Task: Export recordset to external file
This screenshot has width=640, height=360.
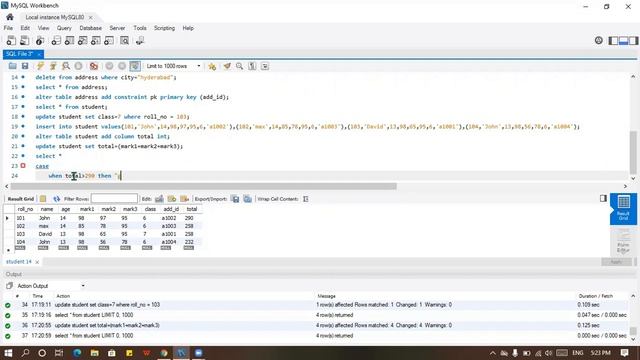Action: tap(235, 199)
